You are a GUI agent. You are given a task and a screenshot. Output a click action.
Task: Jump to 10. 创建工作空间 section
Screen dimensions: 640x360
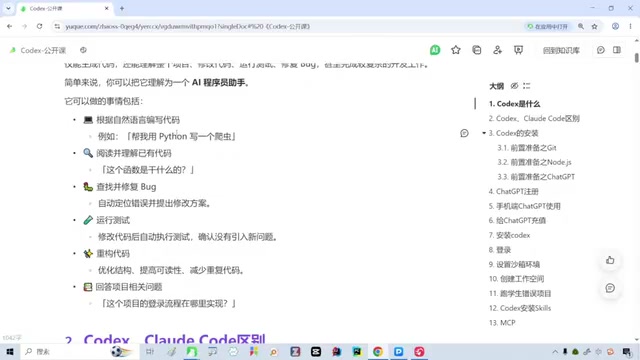516,279
